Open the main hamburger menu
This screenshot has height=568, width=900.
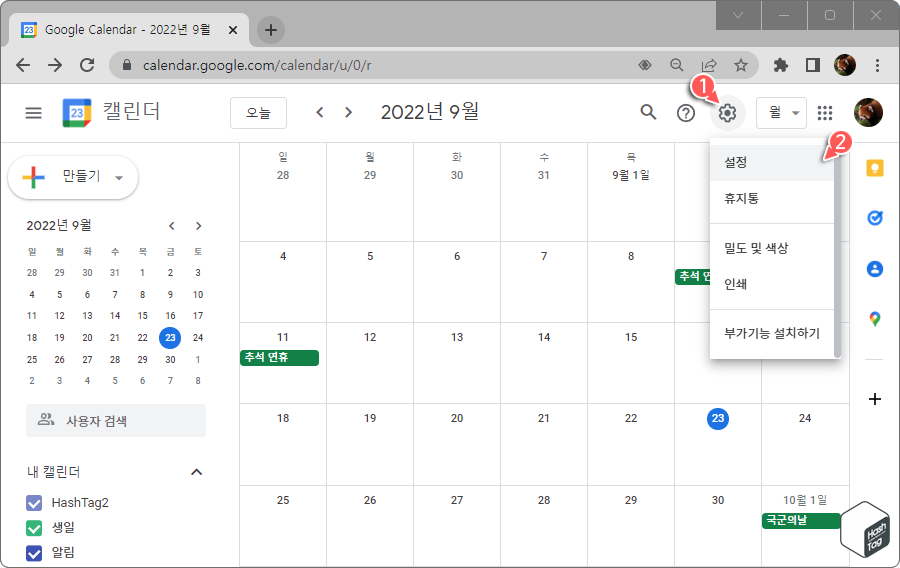click(34, 112)
